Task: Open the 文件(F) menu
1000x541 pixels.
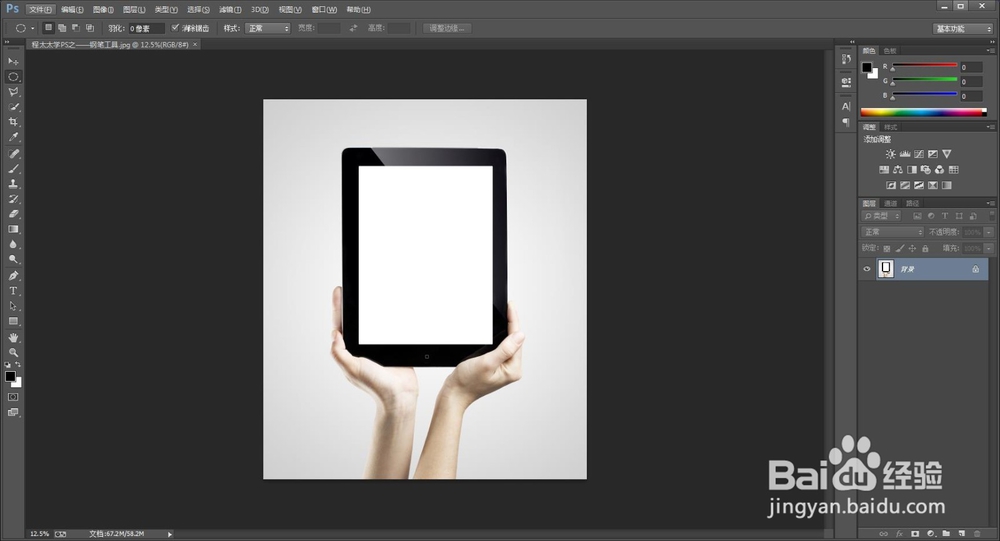Action: (x=40, y=10)
